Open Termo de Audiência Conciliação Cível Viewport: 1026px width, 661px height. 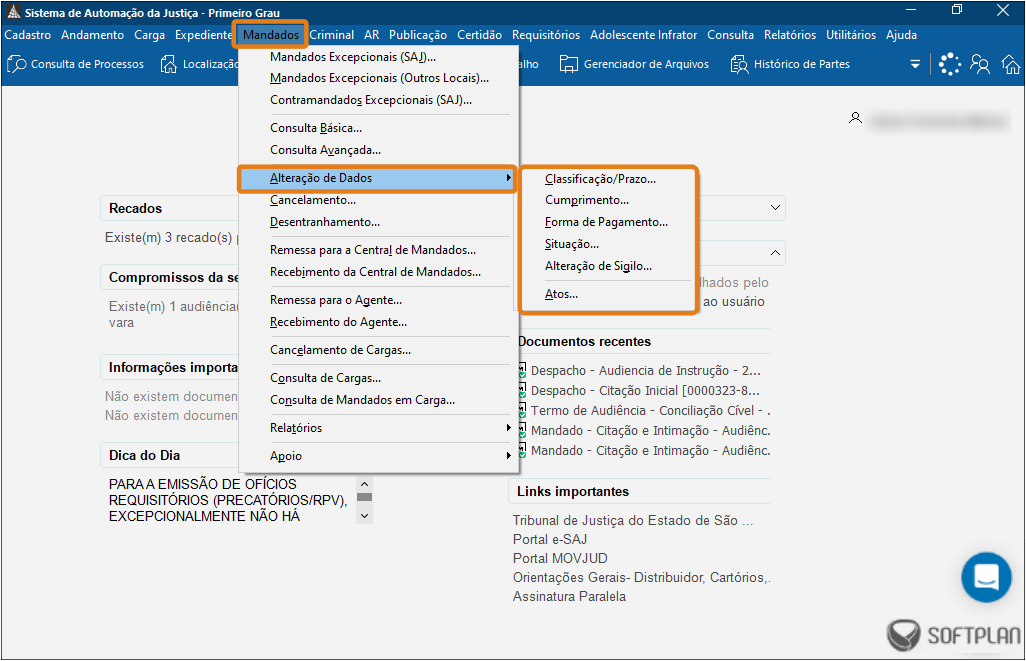(650, 411)
